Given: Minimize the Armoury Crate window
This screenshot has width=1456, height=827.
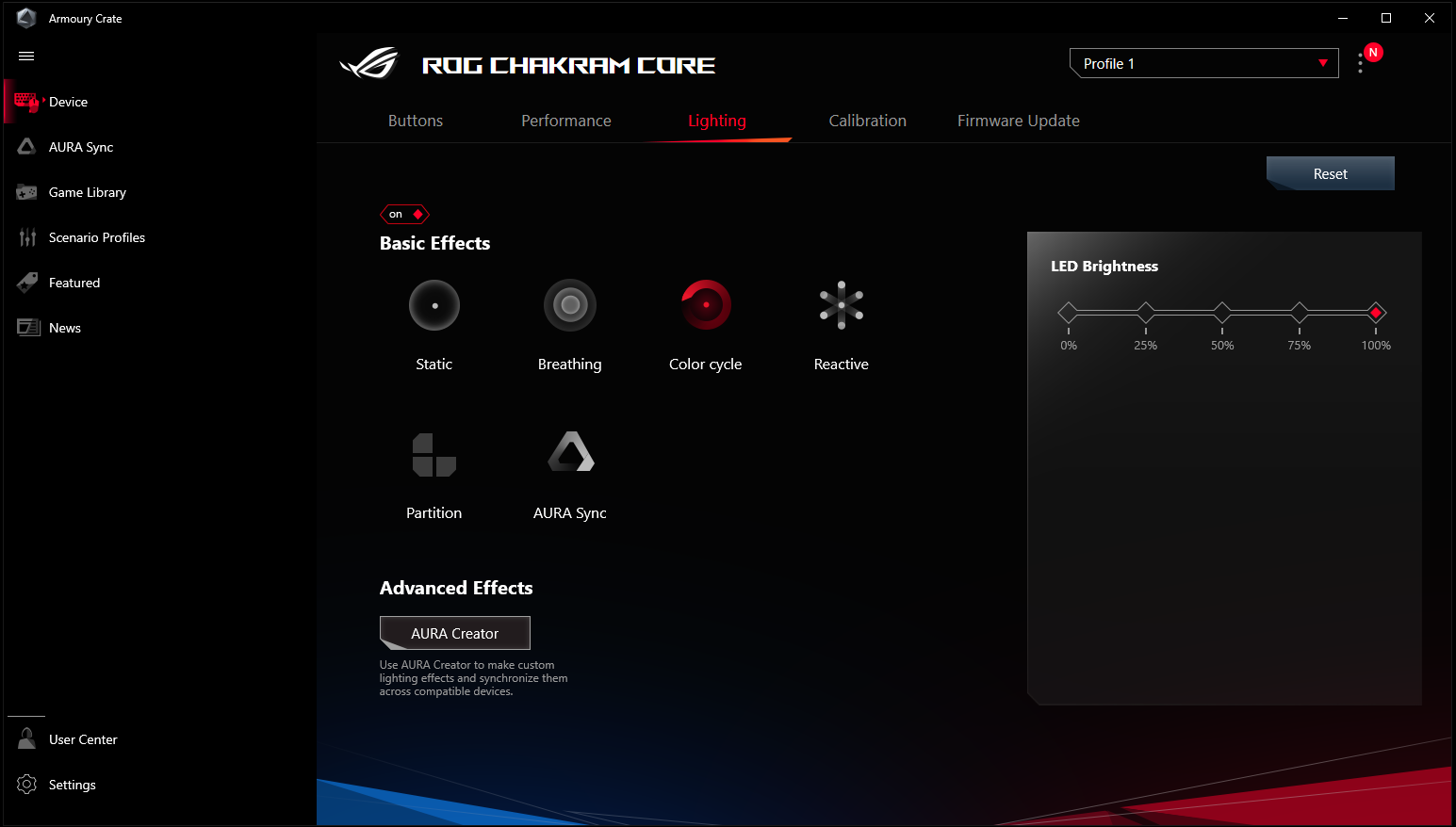Looking at the screenshot, I should click(x=1343, y=18).
